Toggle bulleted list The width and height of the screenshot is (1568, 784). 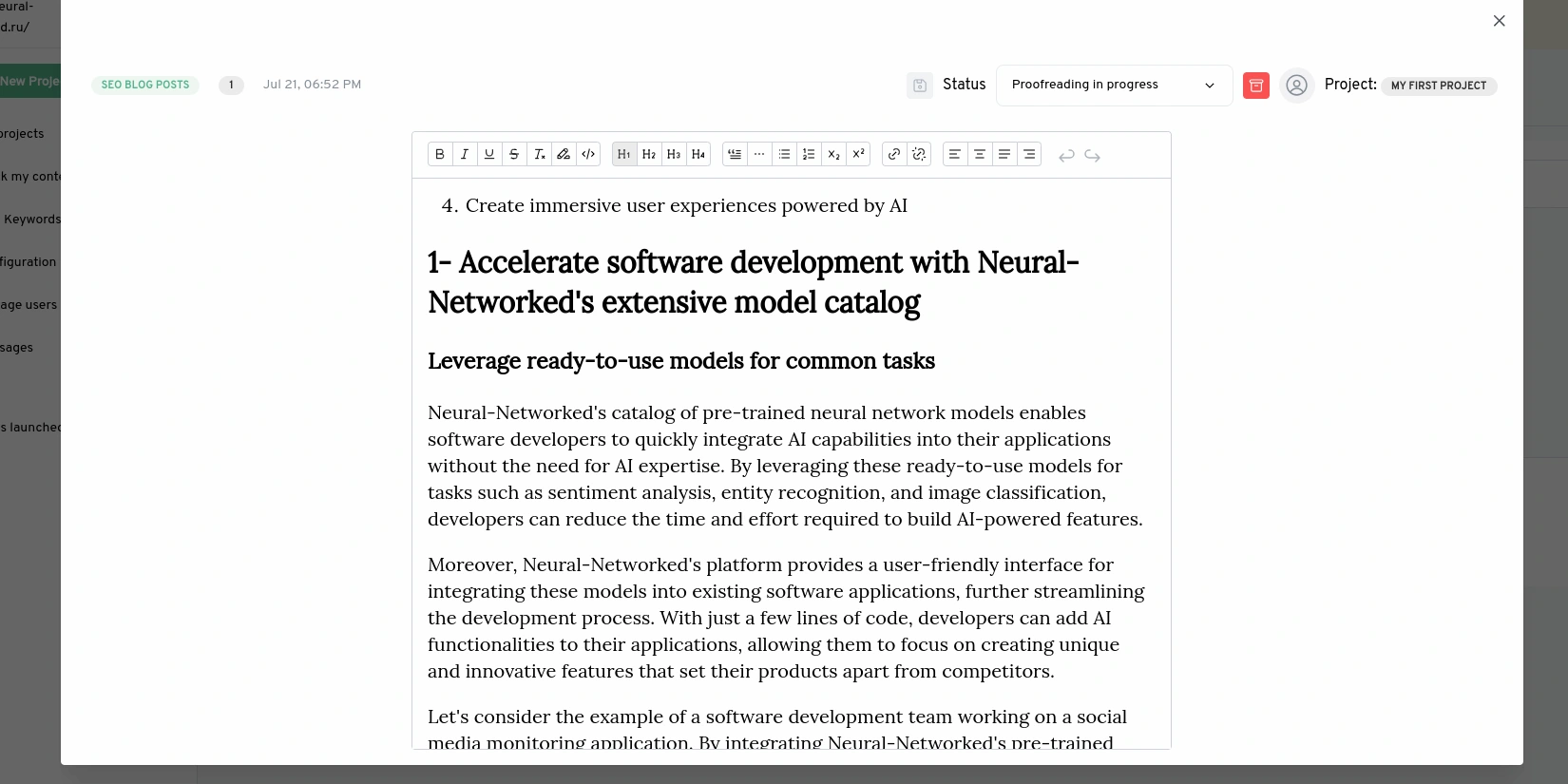point(784,154)
